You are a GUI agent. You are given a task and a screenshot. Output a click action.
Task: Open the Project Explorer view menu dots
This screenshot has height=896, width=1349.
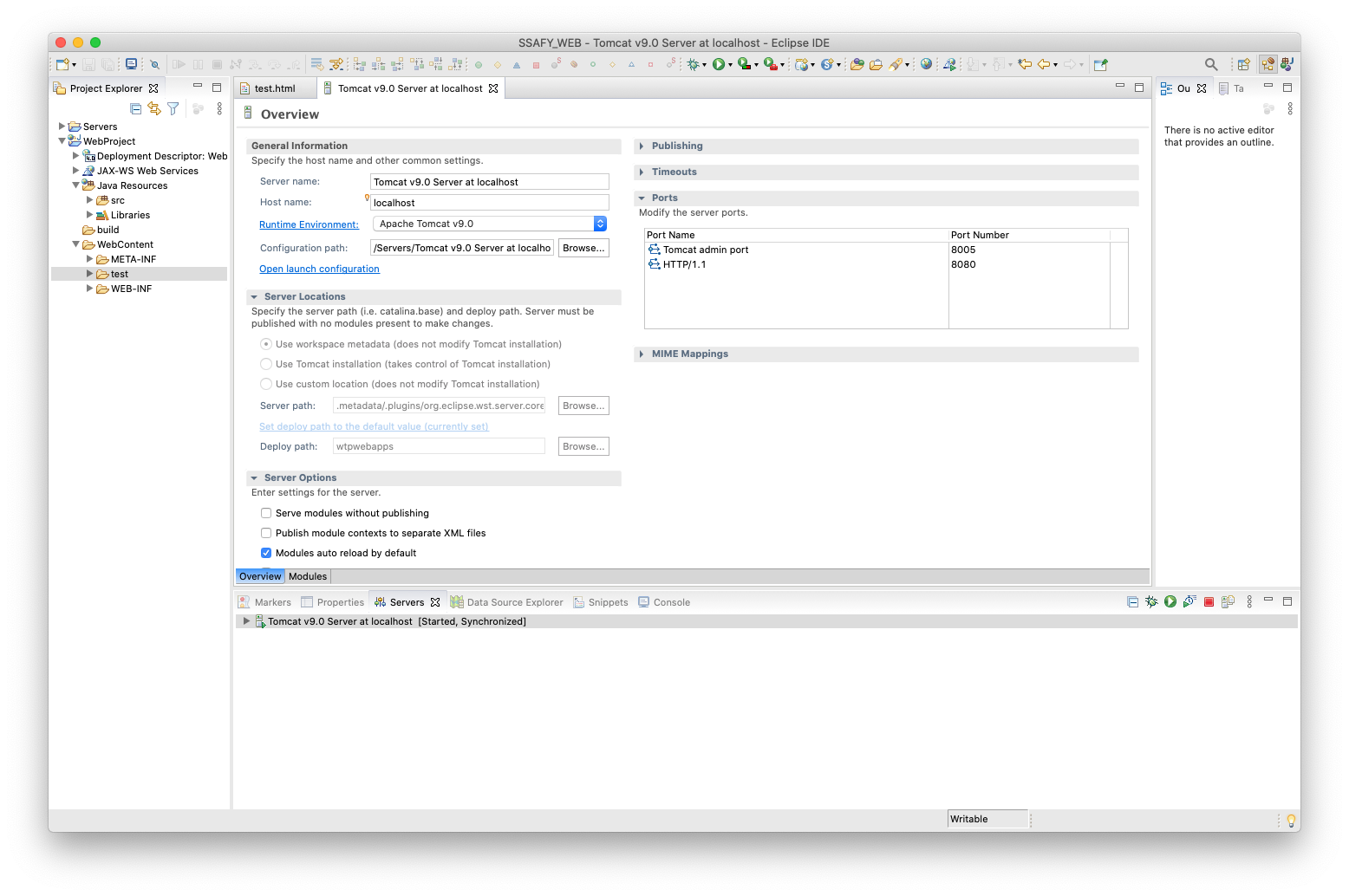pos(219,108)
